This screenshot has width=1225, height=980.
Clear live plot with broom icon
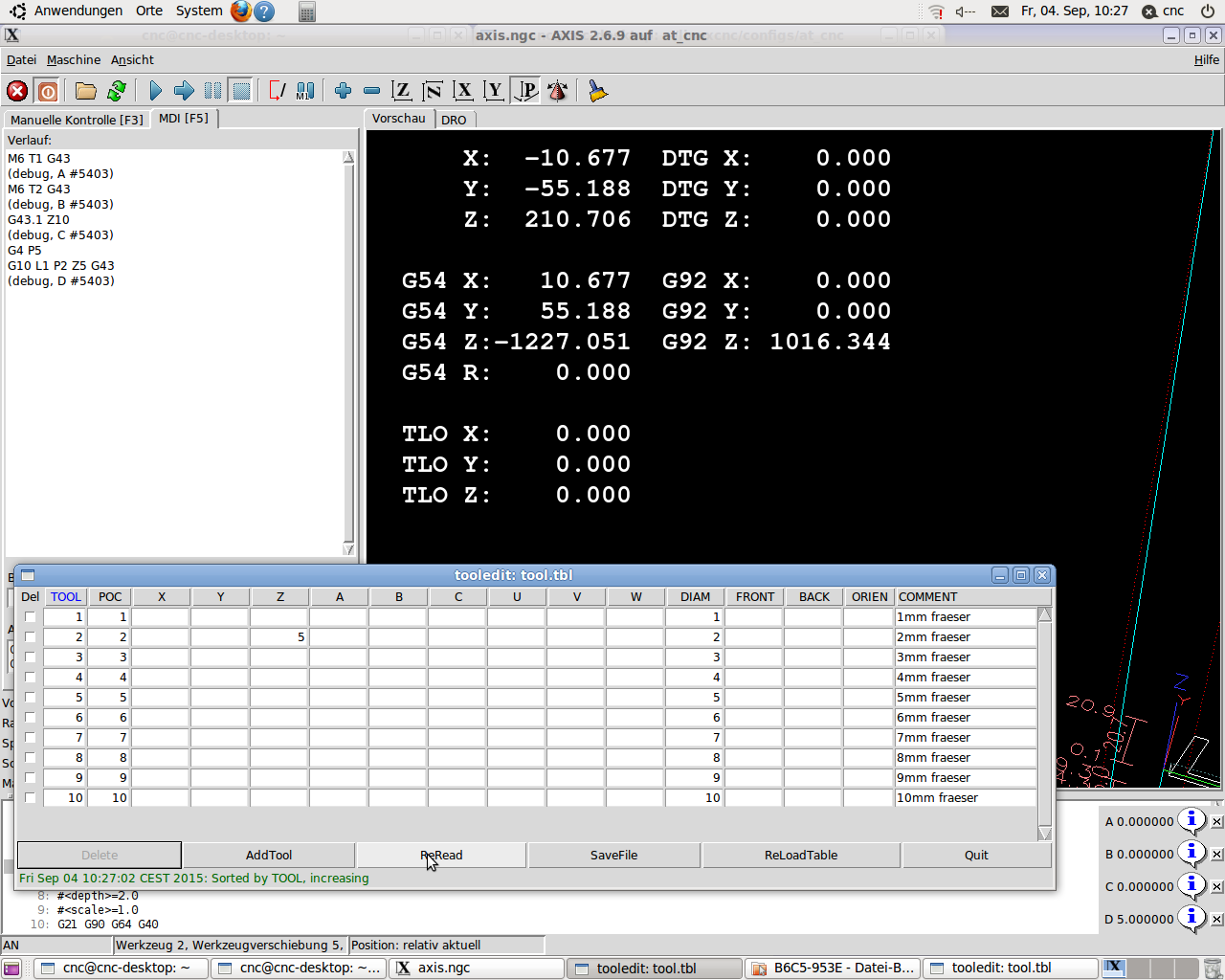597,91
